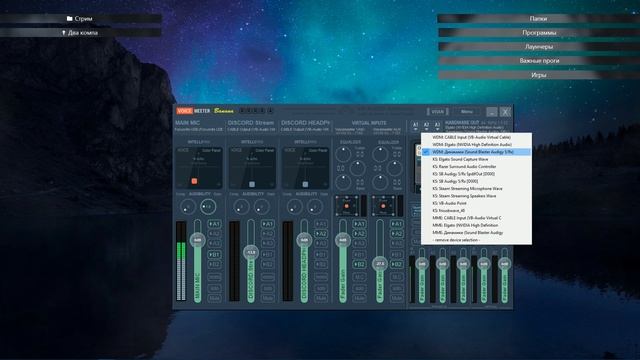The height and width of the screenshot is (360, 640).
Task: Click the DISCORD Stream fader gain knob
Action: 251,252
